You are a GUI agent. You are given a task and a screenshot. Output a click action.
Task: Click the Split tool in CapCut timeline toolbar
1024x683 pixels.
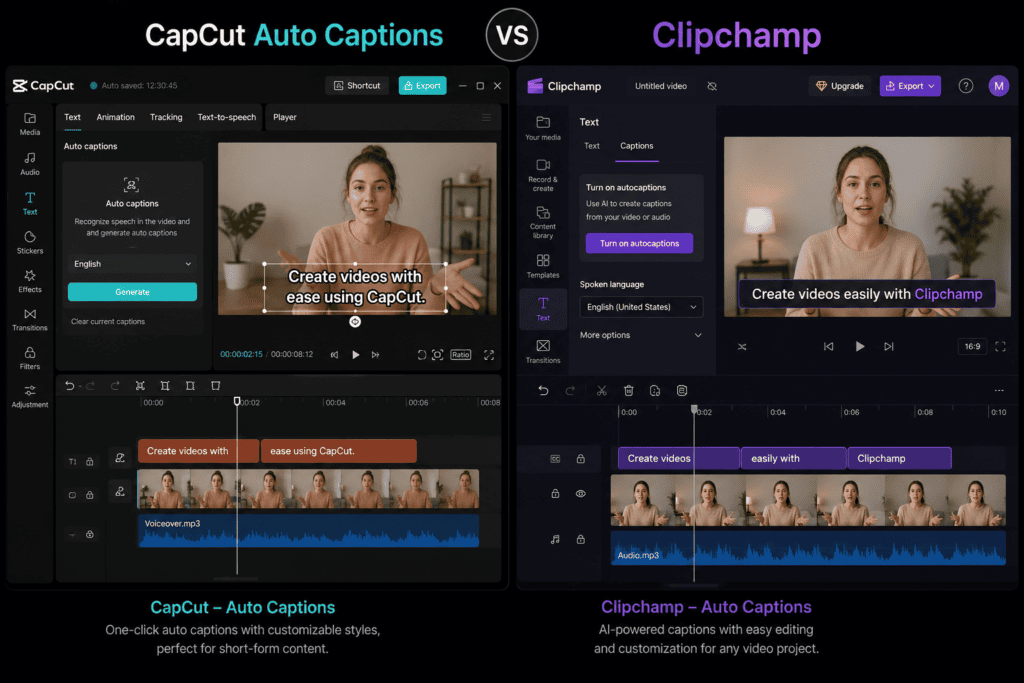tap(140, 386)
